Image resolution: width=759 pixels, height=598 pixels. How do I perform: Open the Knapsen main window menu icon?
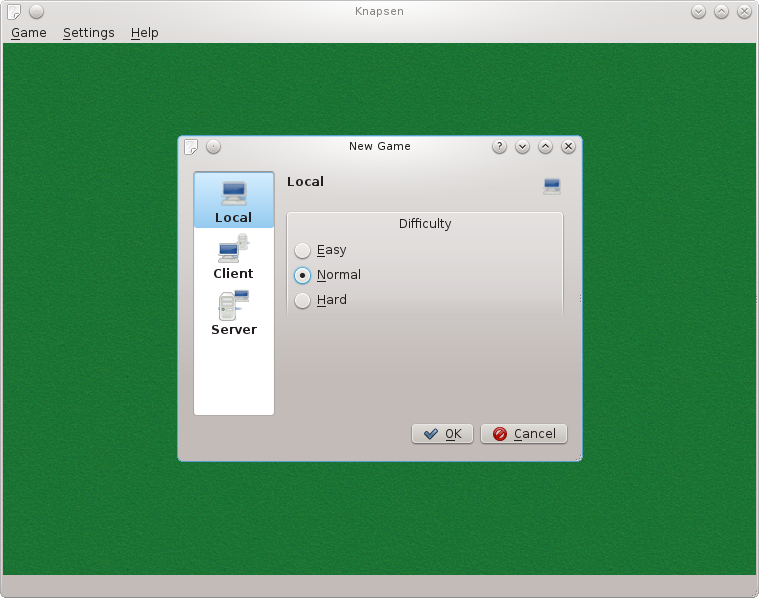pyautogui.click(x=14, y=12)
